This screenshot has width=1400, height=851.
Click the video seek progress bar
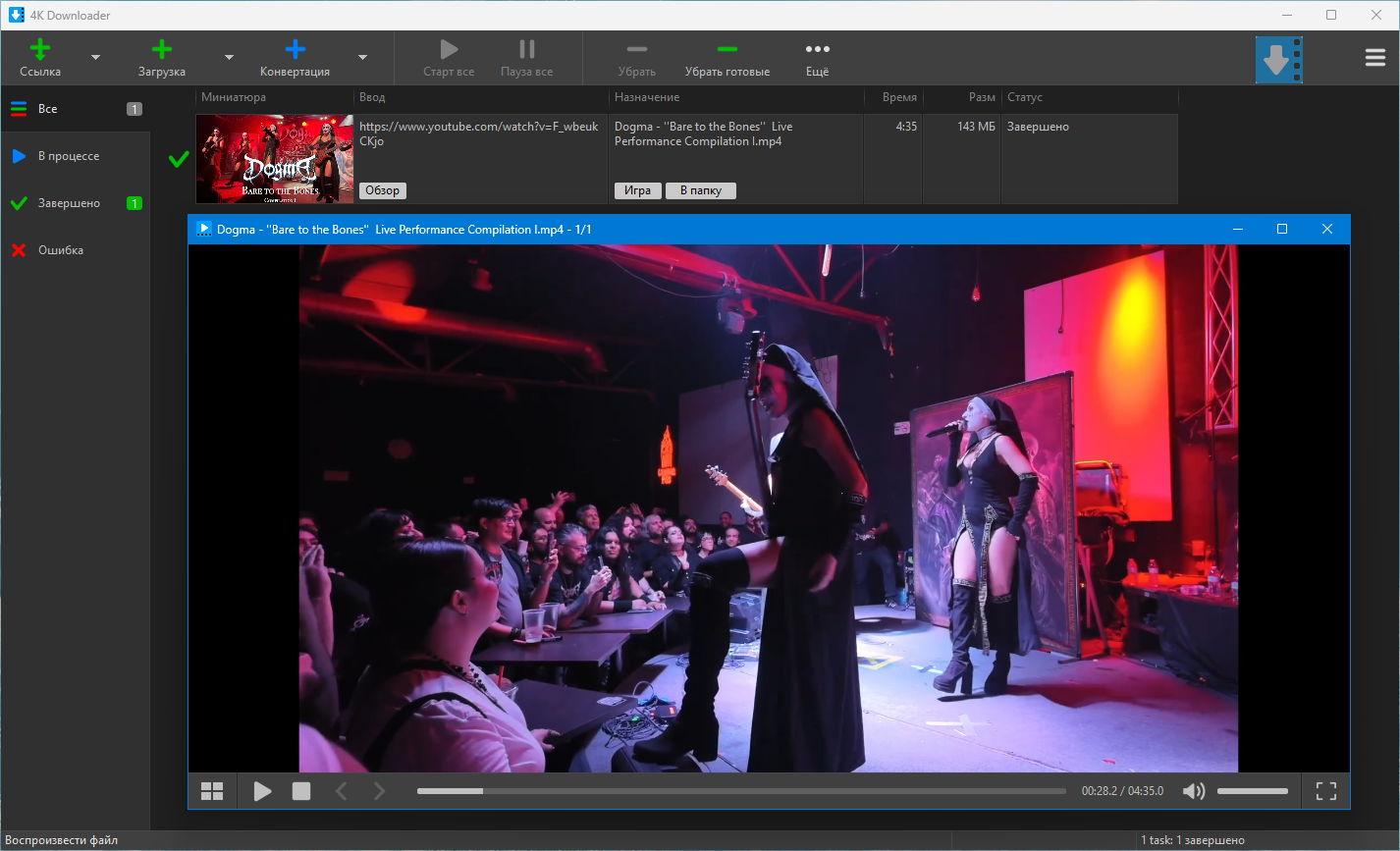click(741, 791)
